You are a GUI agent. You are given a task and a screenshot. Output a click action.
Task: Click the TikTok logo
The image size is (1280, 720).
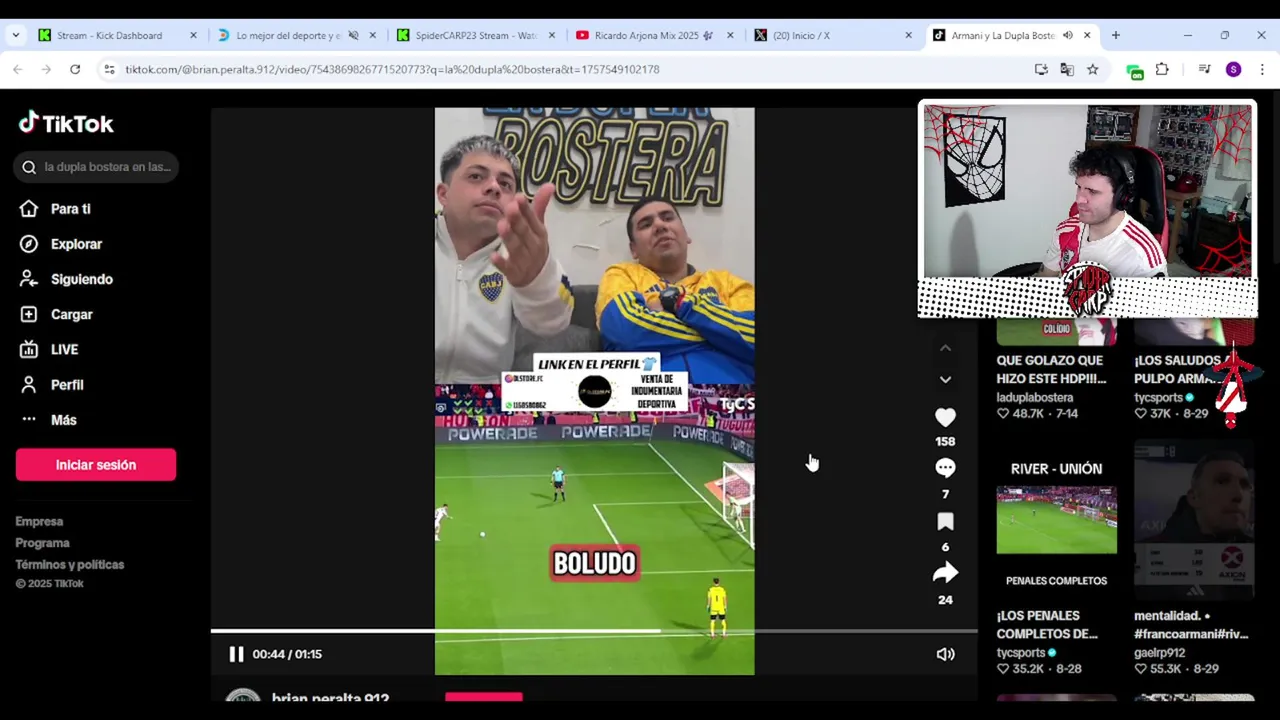66,123
